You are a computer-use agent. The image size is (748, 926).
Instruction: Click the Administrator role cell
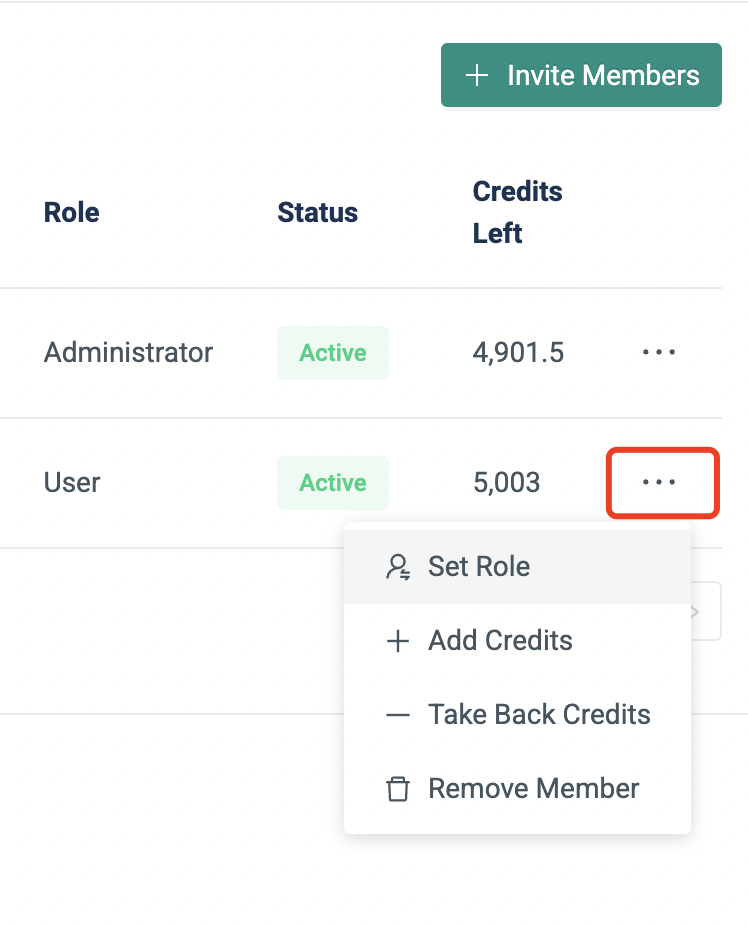(128, 352)
